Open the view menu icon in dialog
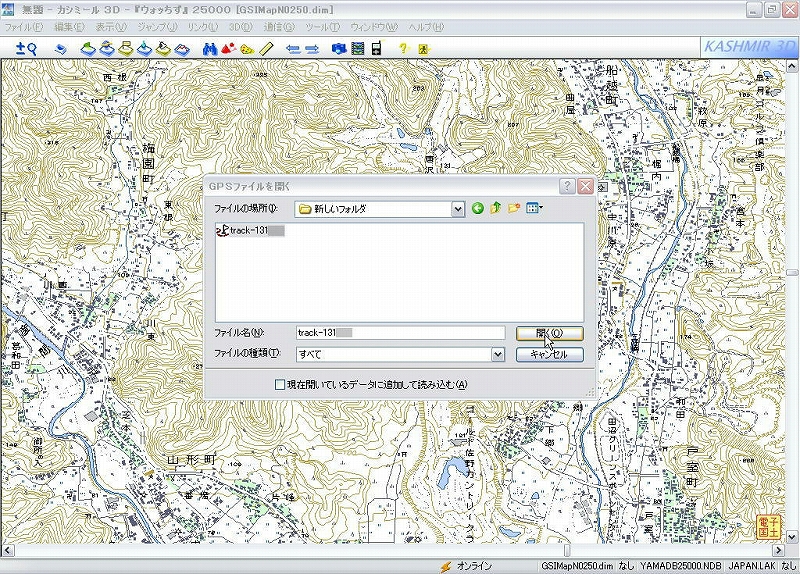Screen dimensions: 800x574 click(x=534, y=208)
